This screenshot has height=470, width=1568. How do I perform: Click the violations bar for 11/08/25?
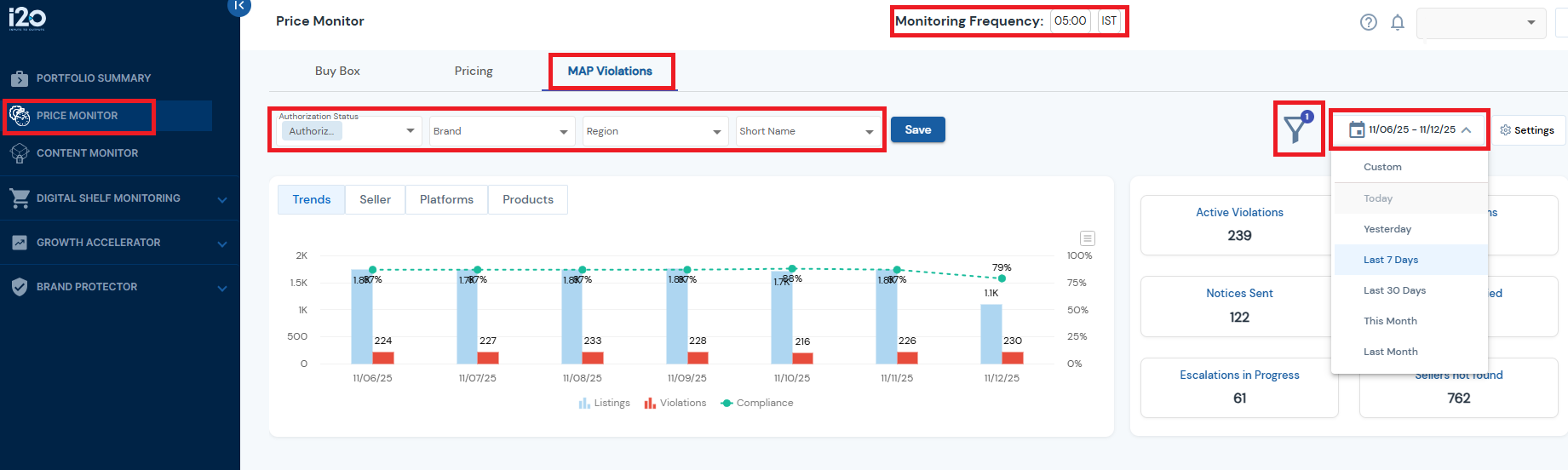tap(593, 358)
